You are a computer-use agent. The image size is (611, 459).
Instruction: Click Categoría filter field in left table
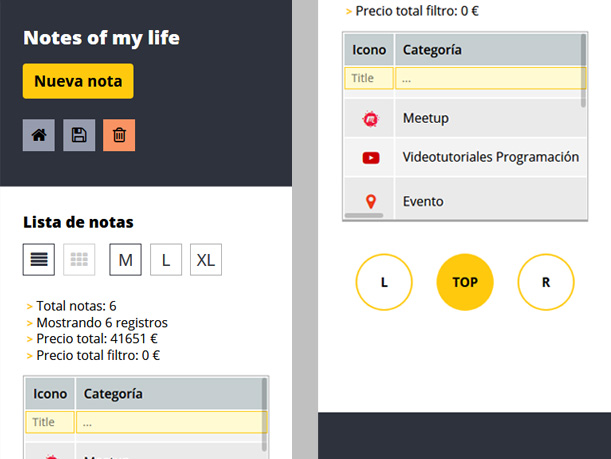point(171,422)
